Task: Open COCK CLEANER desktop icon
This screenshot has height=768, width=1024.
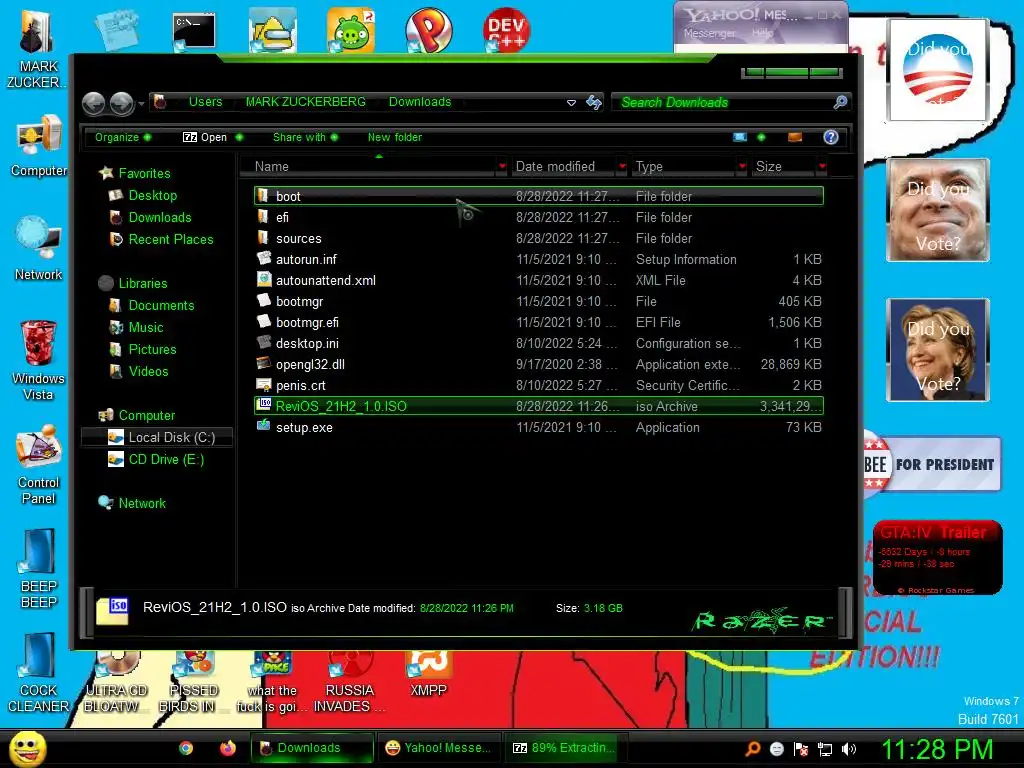Action: tap(38, 673)
